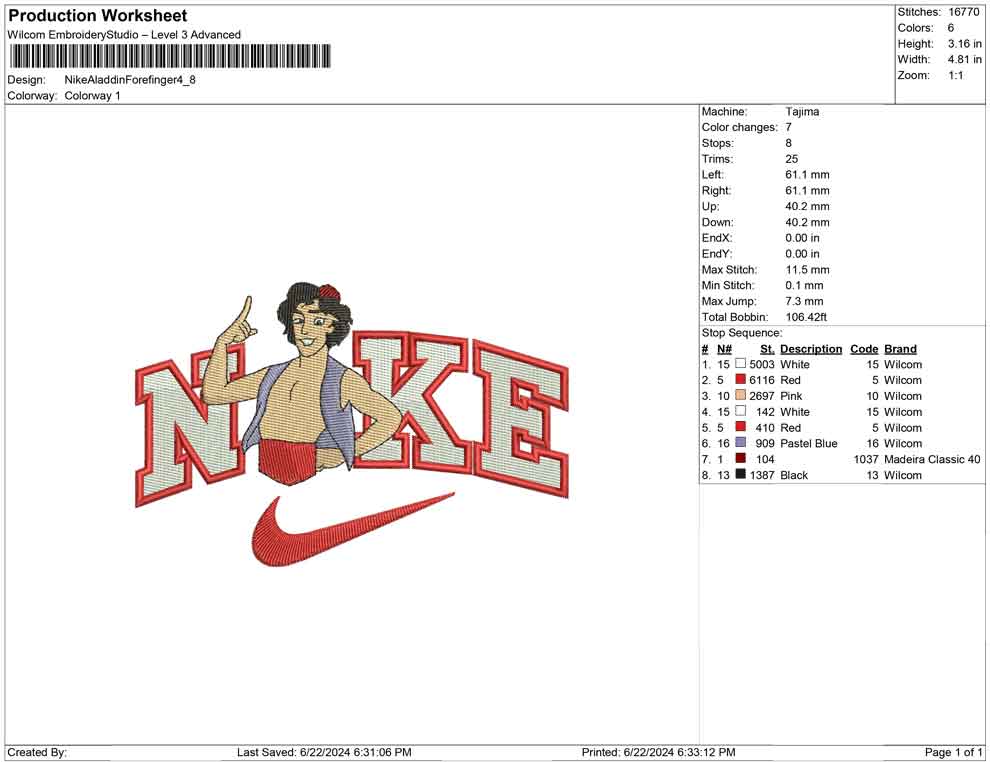
Task: Click 'Madeira Classic 40' brand text
Action: [x=932, y=459]
